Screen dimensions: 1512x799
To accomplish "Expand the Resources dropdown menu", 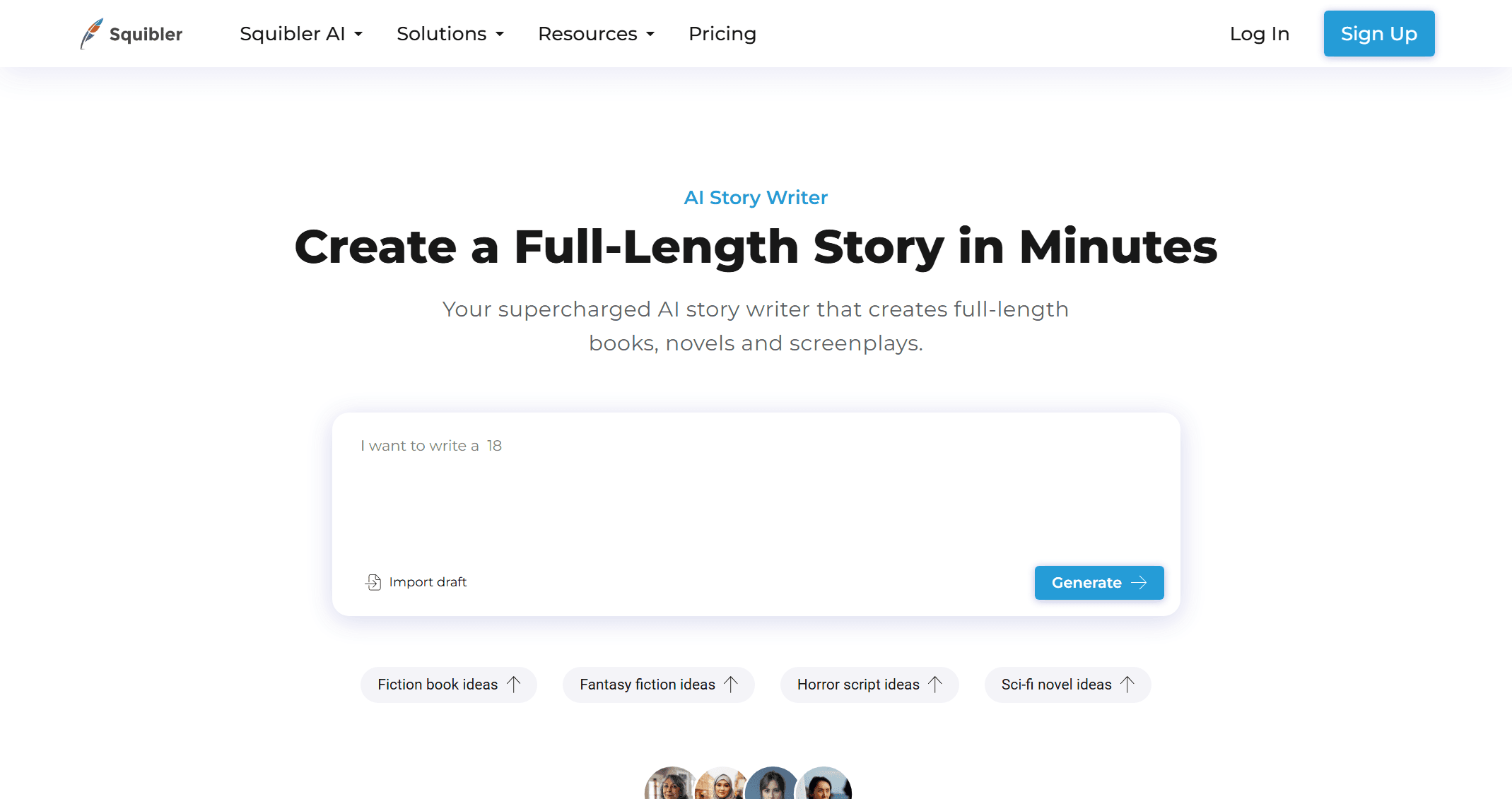I will coord(596,34).
